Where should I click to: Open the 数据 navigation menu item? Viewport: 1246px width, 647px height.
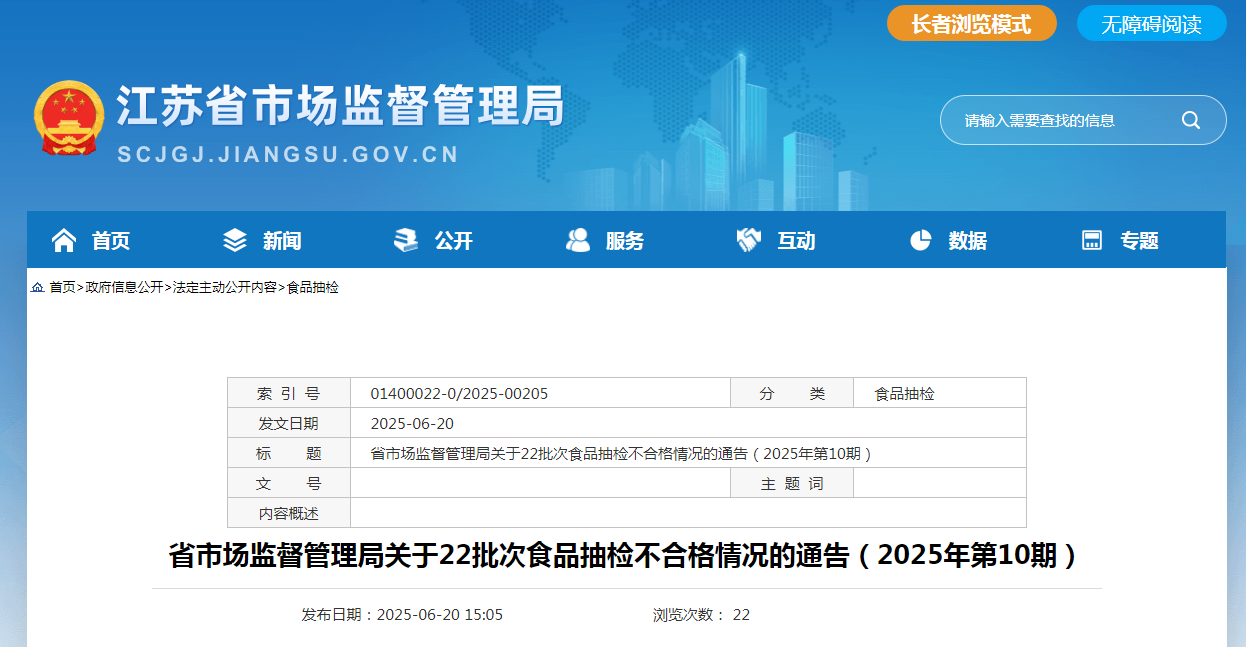(x=968, y=240)
